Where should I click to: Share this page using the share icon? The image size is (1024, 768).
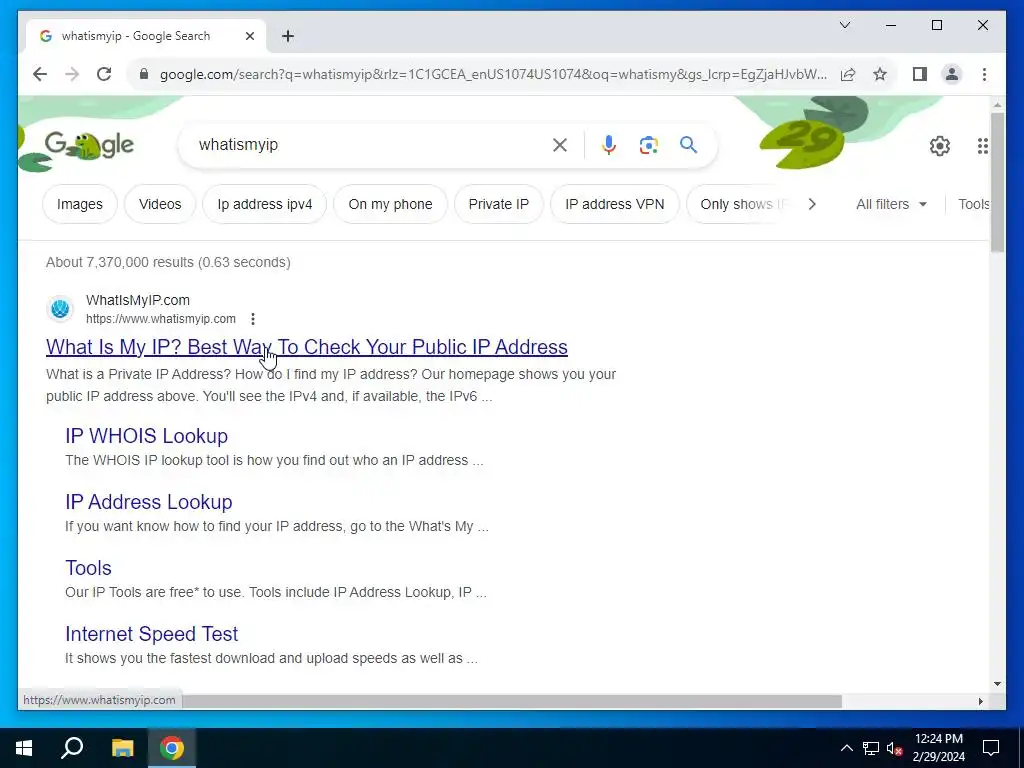click(848, 74)
